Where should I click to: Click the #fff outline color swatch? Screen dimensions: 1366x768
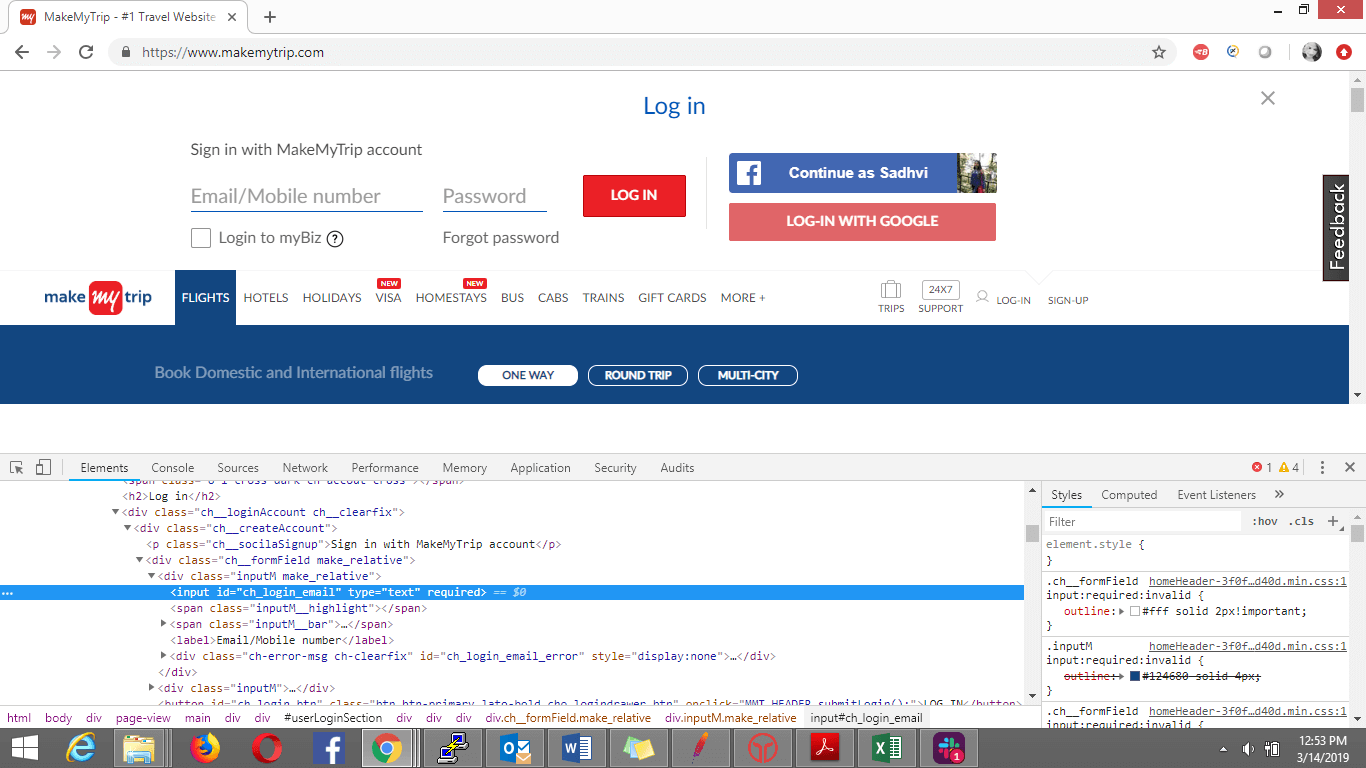pos(1135,611)
